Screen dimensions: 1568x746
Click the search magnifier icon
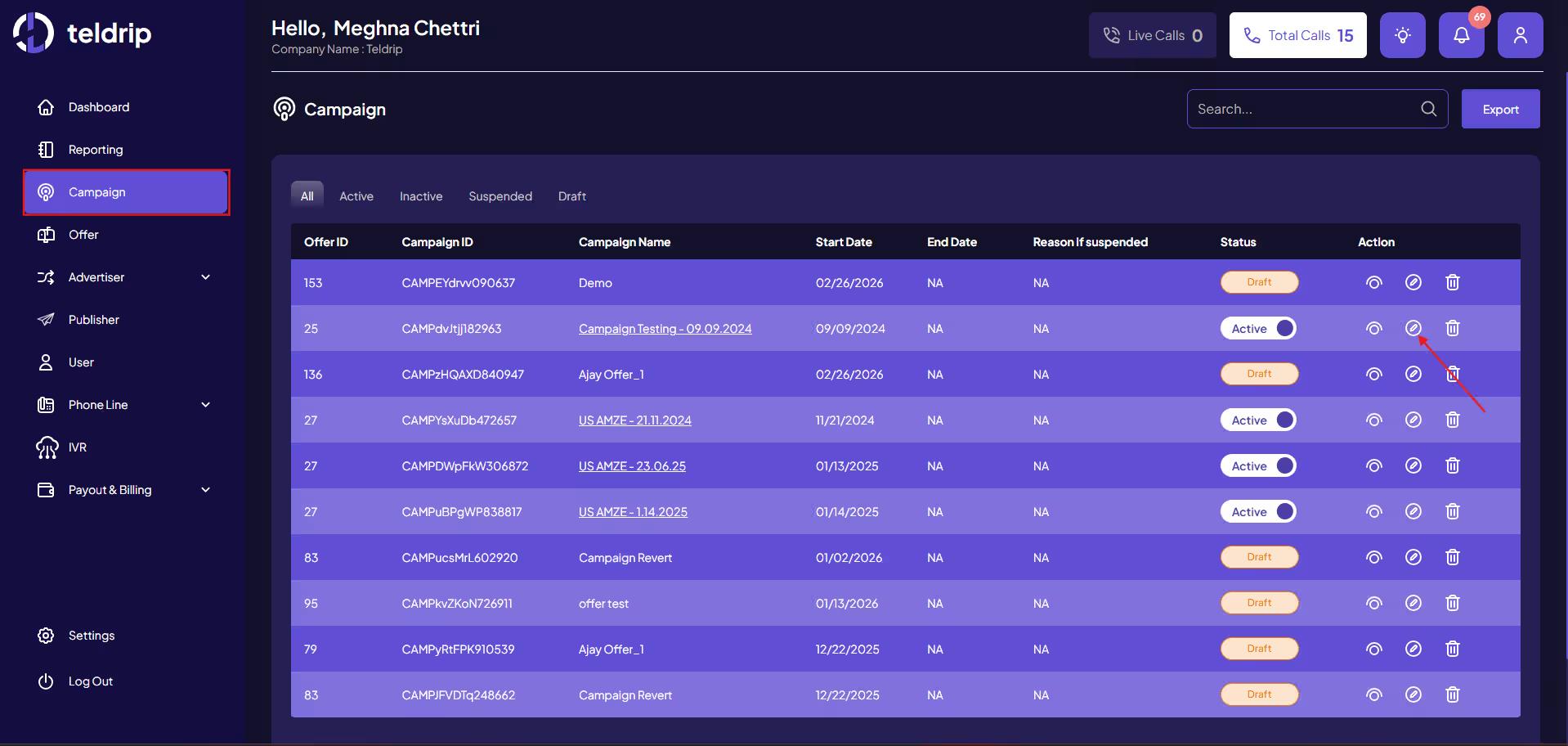coord(1428,109)
